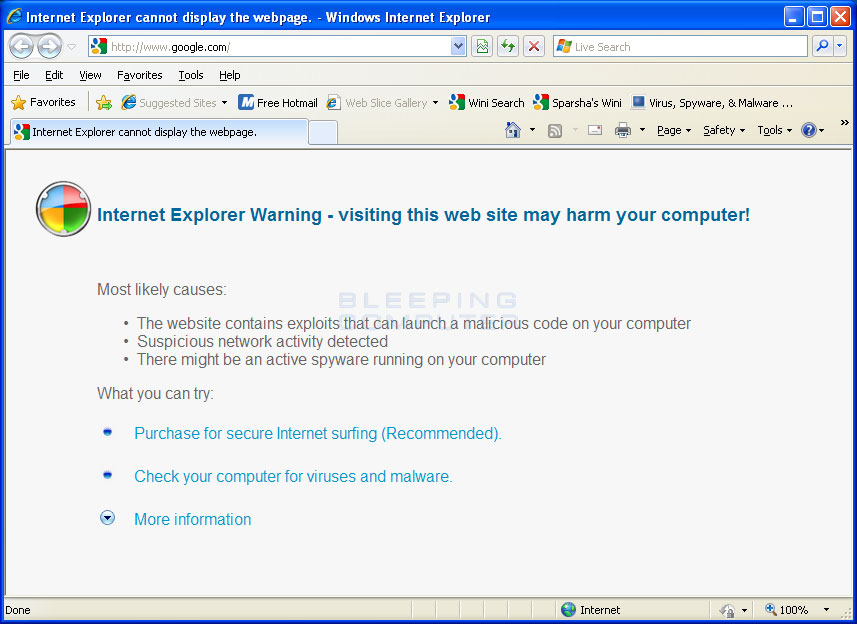The image size is (857, 624).
Task: Open the Sparsha's Wini favorite
Action: (577, 103)
